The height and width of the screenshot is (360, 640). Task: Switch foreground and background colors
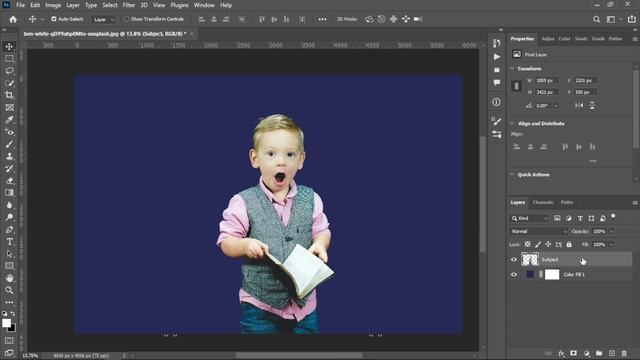(13, 314)
